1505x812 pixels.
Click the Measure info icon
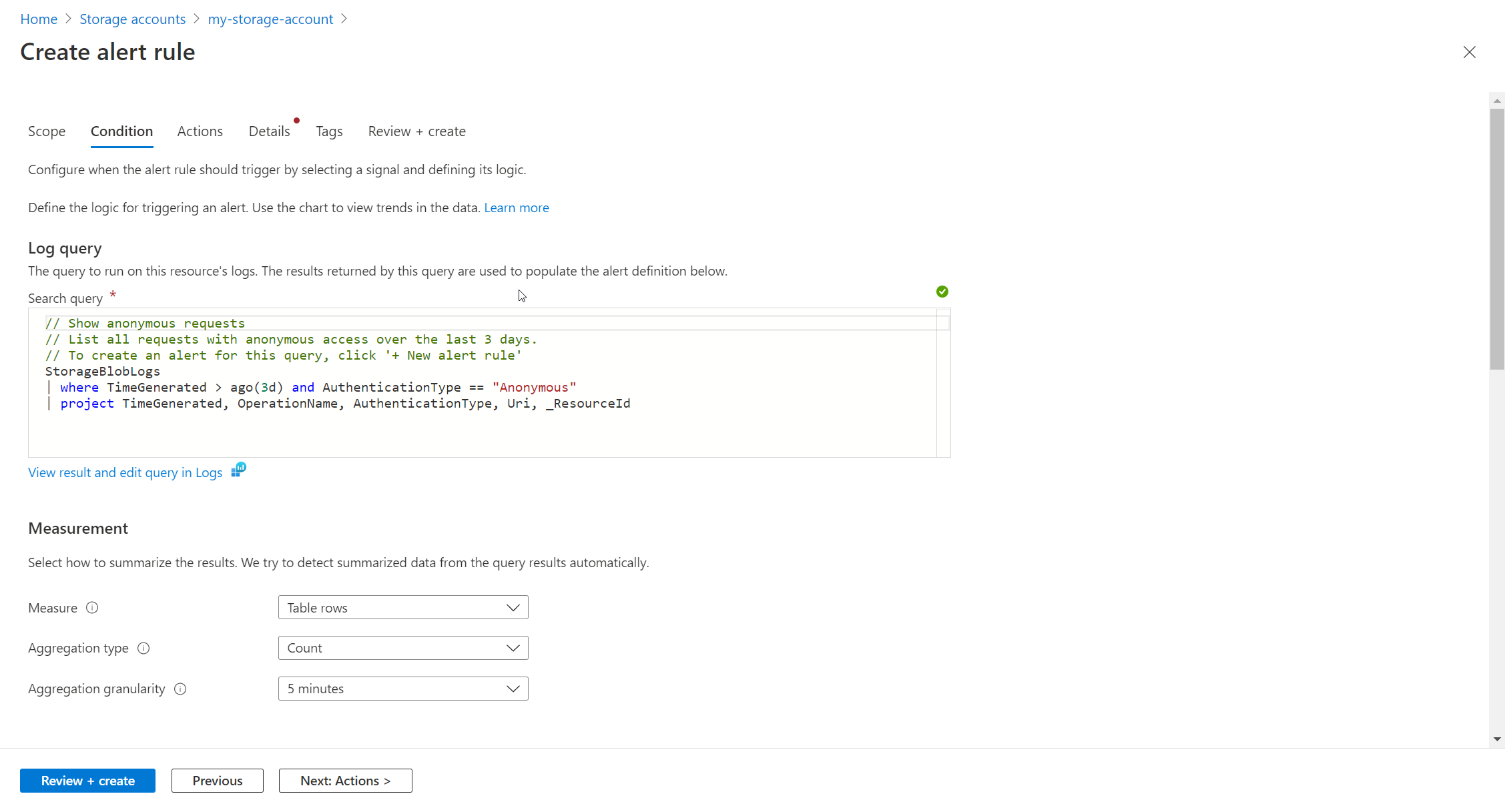pos(92,608)
